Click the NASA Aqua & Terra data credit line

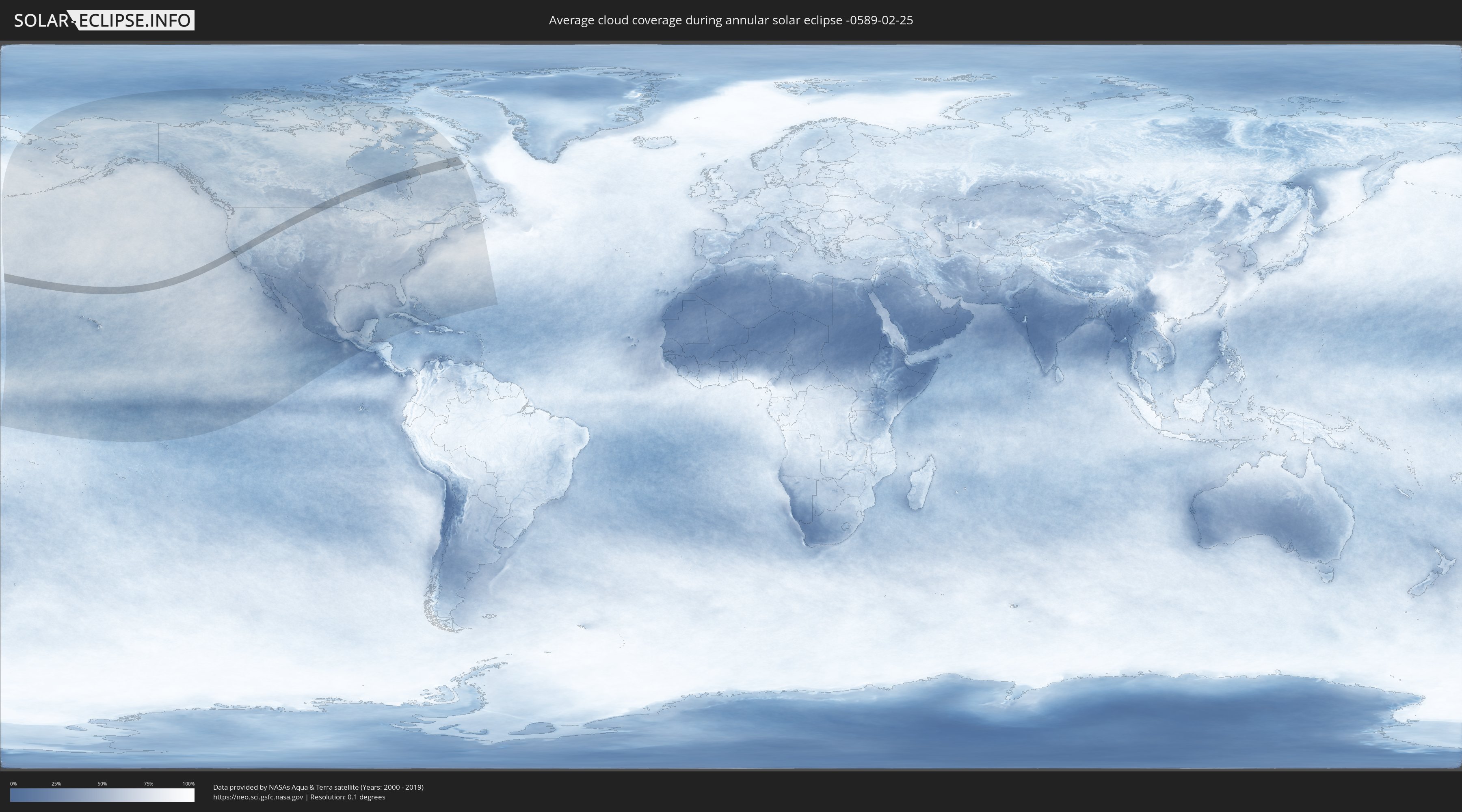tap(318, 787)
